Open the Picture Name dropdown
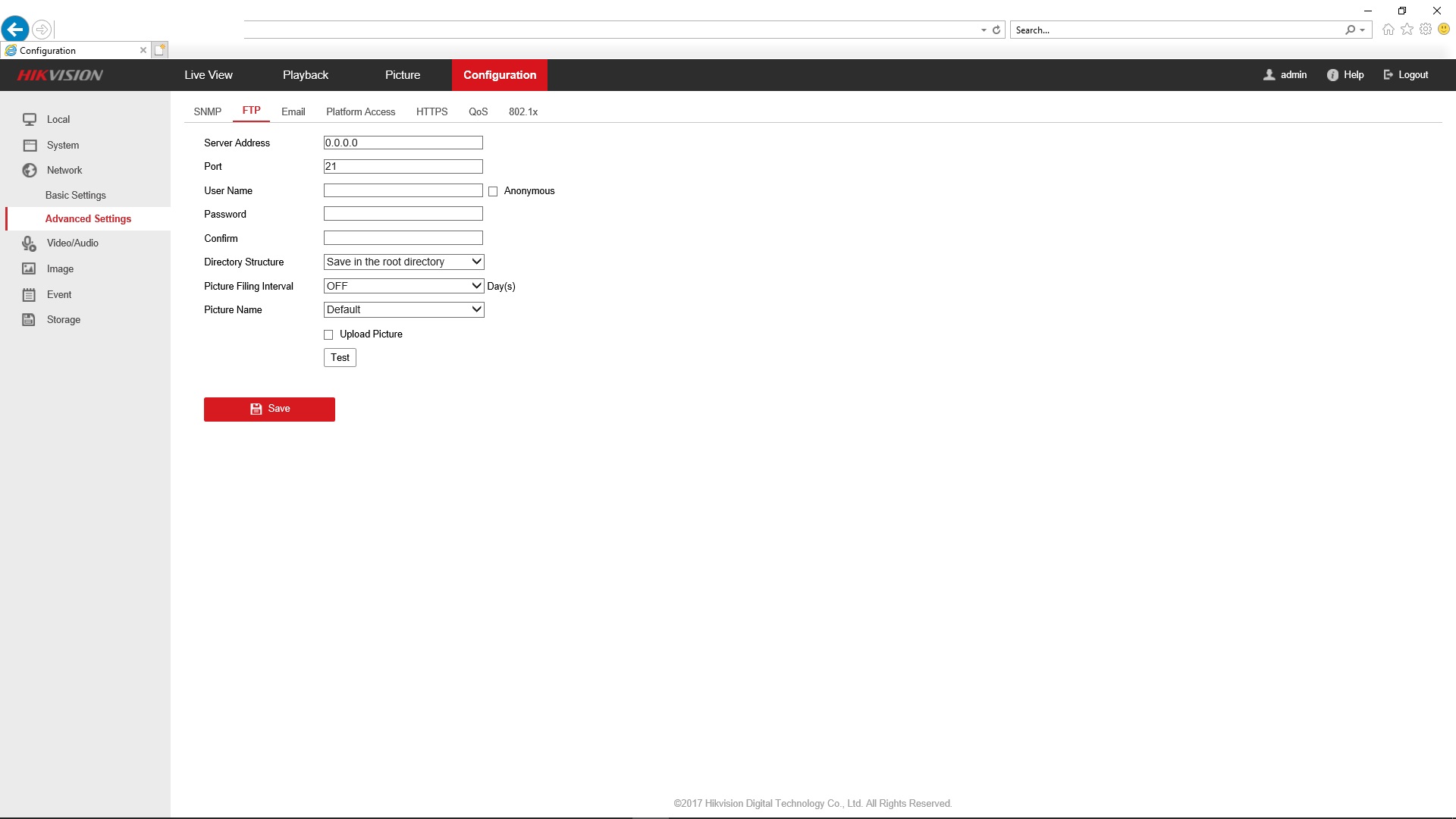Image resolution: width=1456 pixels, height=819 pixels. click(x=403, y=310)
